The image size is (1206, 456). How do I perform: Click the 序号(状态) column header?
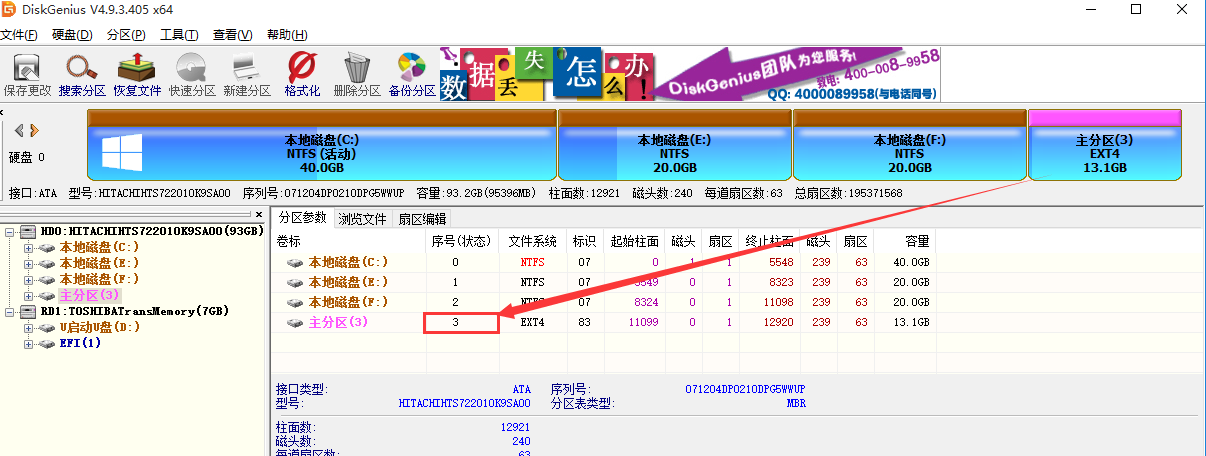pos(459,241)
